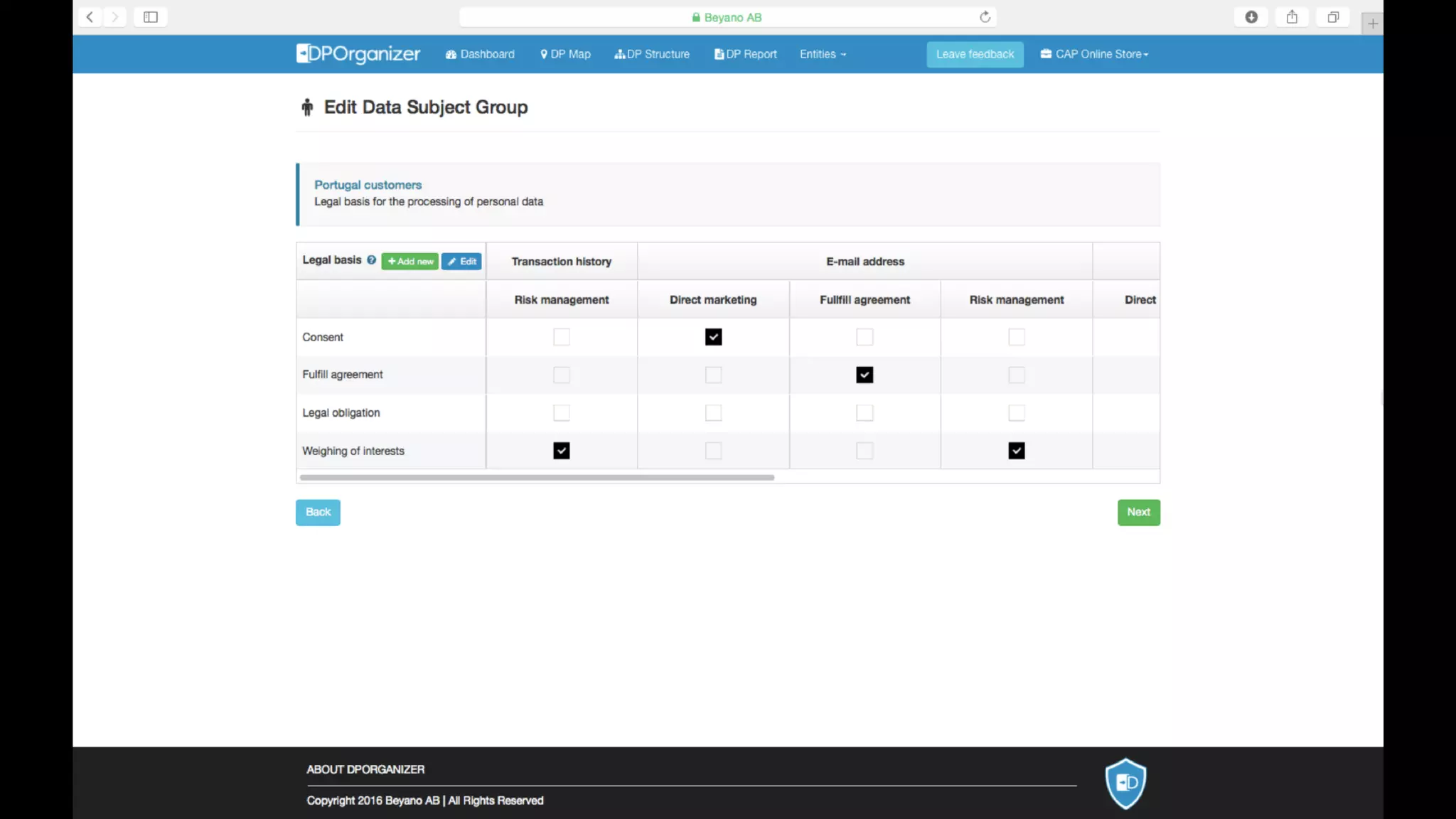Click Safari's reload page icon
The height and width of the screenshot is (819, 1456).
point(985,17)
